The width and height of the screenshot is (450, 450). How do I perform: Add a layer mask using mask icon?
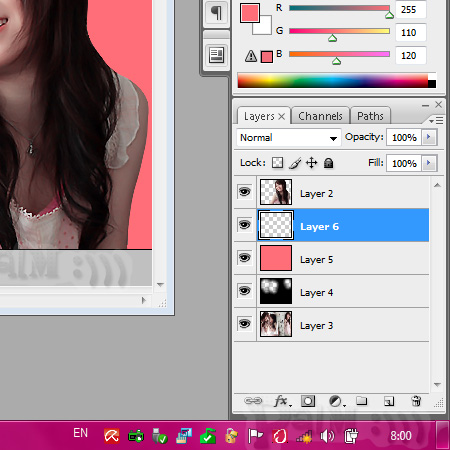(308, 401)
